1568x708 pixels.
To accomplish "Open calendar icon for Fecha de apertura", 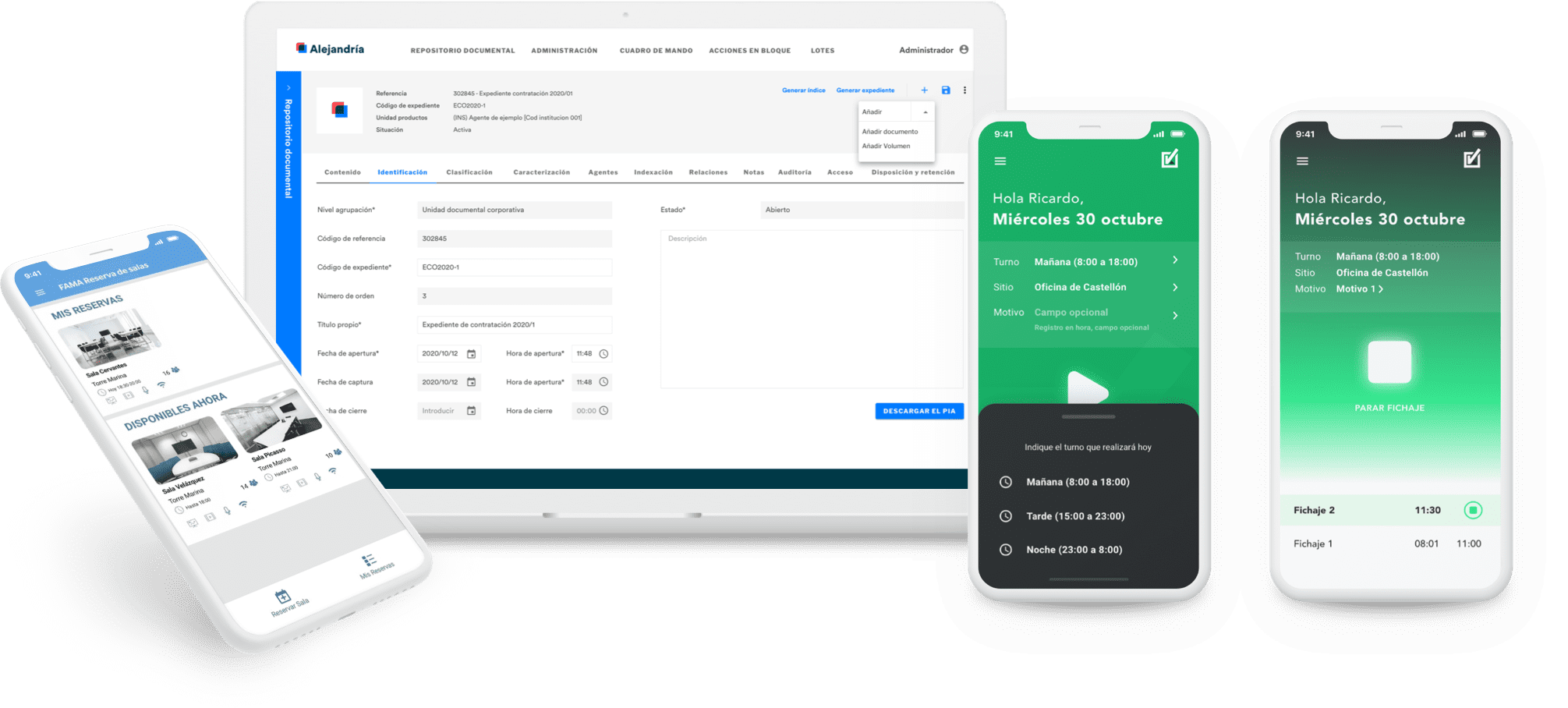I will 471,354.
